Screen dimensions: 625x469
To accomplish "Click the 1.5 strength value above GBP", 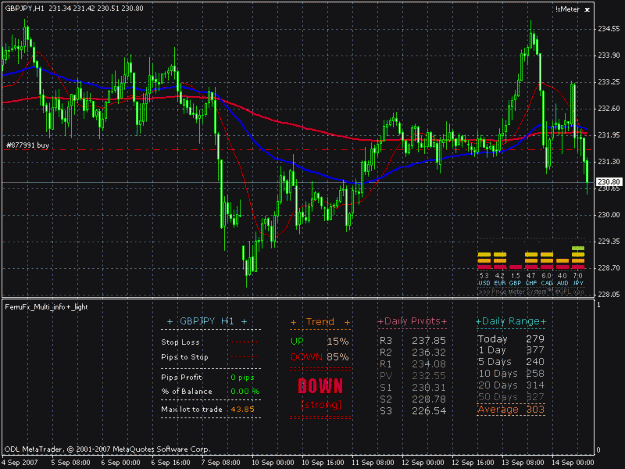I will coord(515,276).
